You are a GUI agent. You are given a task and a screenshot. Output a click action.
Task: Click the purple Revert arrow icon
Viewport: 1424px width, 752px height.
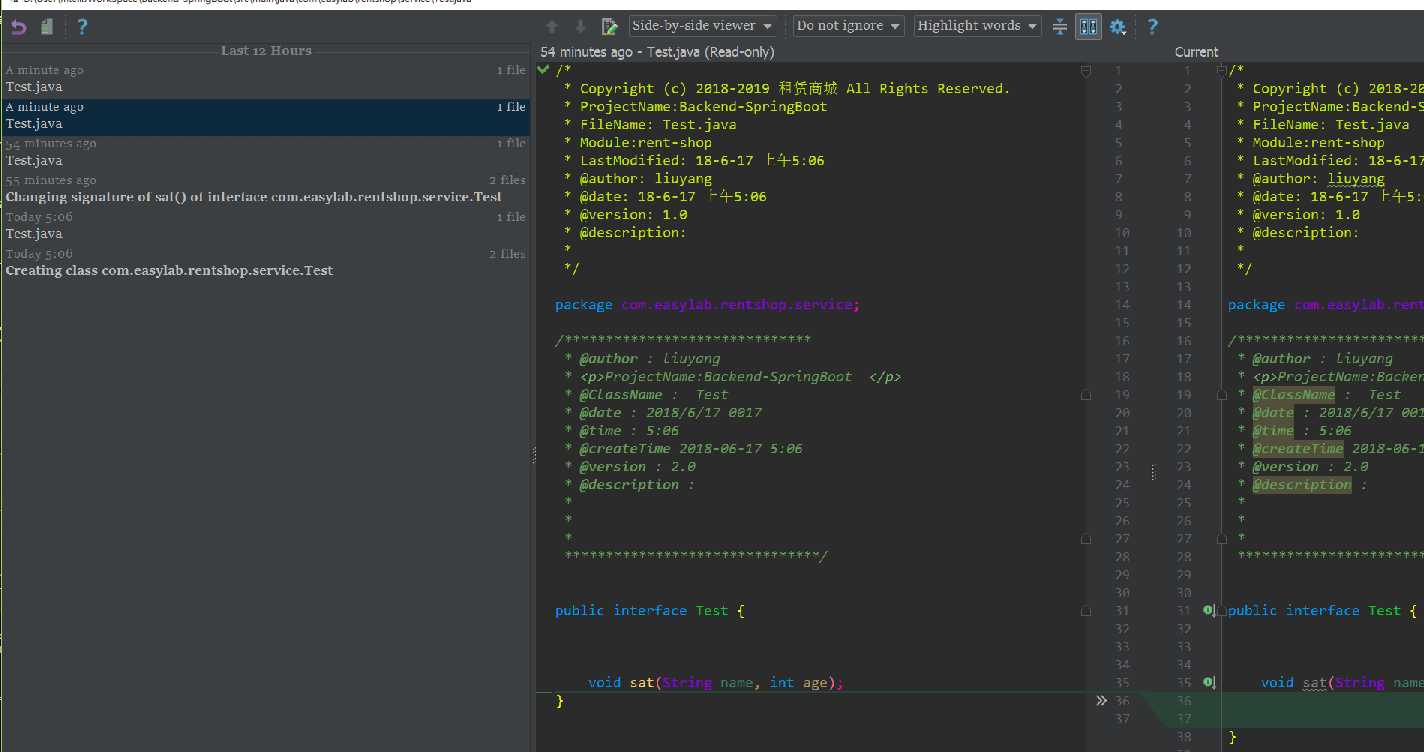17,27
